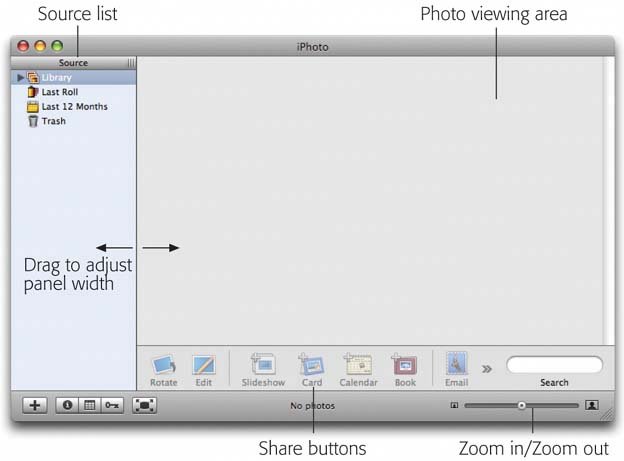The width and height of the screenshot is (624, 461).
Task: Open the keywords key button
Action: coord(112,405)
